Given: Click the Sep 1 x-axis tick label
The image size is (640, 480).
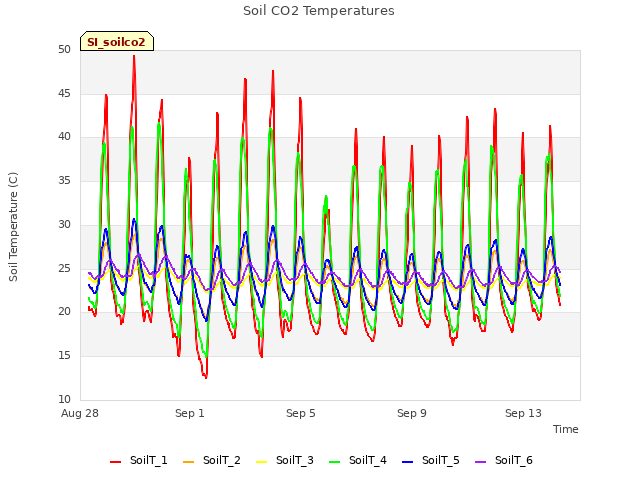Looking at the screenshot, I should coord(190,413).
